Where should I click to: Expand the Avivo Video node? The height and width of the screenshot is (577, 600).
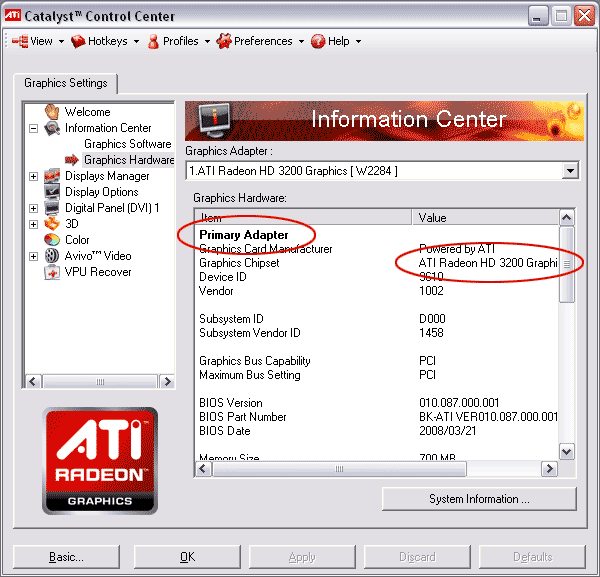34,256
